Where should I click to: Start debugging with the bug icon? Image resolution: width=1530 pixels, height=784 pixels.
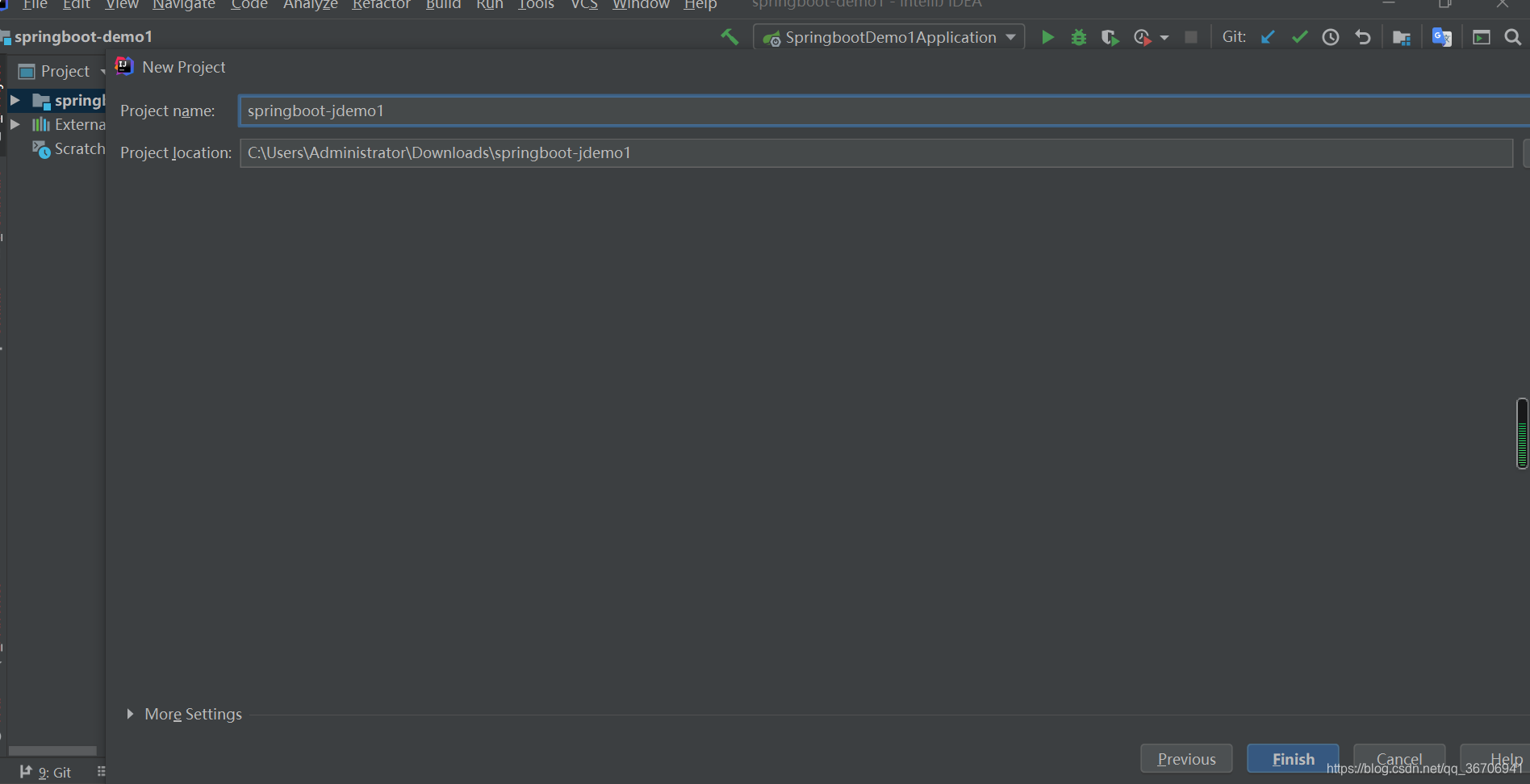click(x=1079, y=37)
